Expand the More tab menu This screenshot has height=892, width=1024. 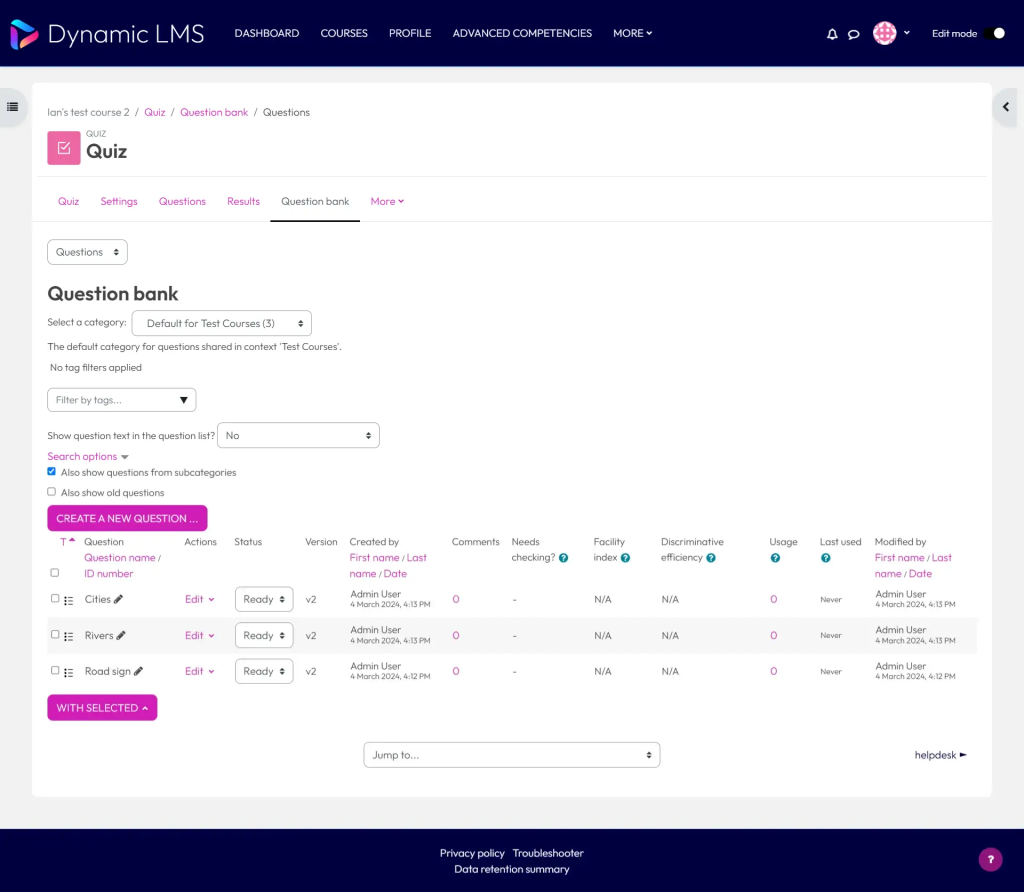pyautogui.click(x=387, y=201)
